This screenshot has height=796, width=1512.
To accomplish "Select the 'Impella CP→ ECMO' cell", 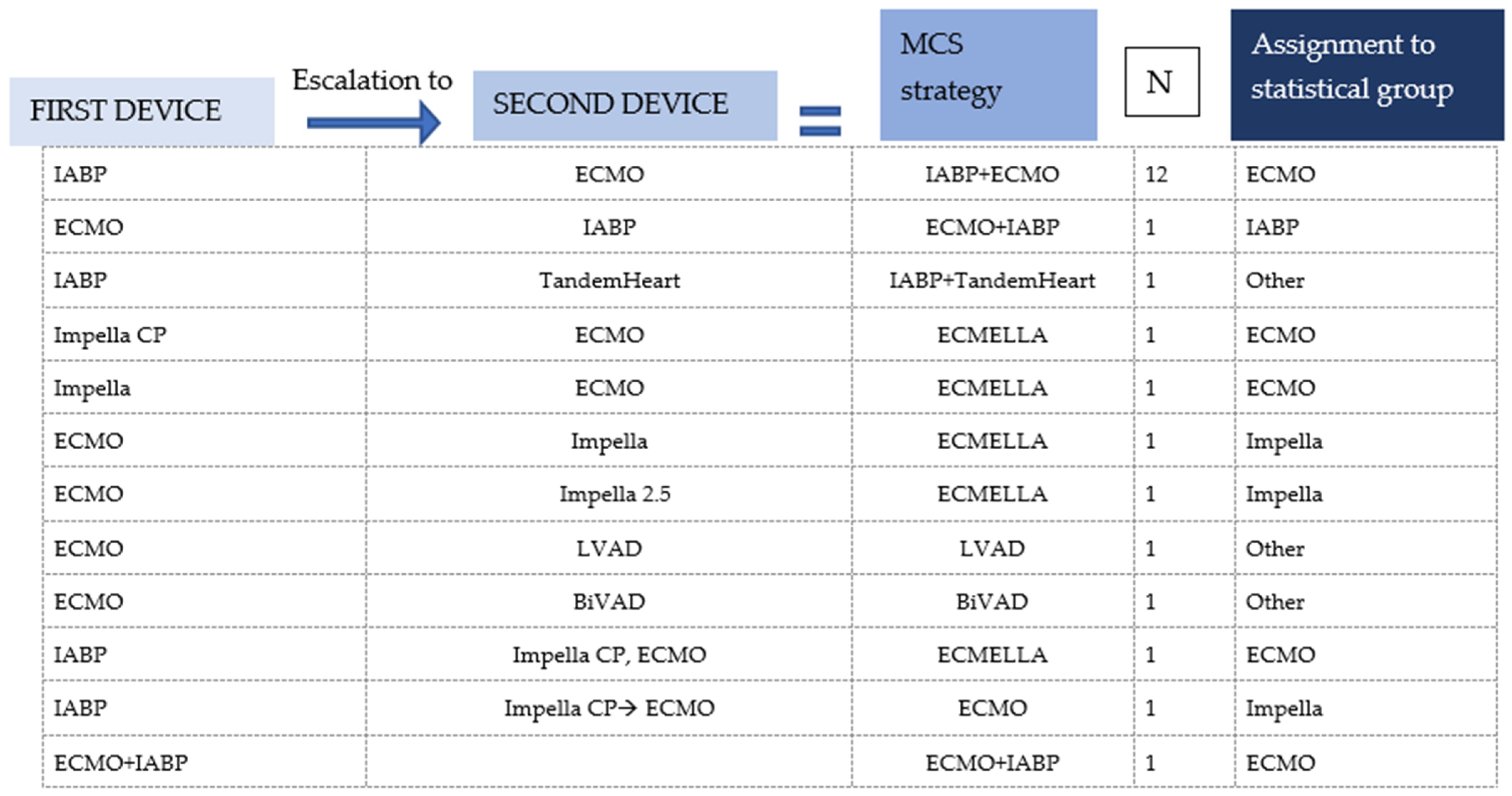I will pos(609,708).
